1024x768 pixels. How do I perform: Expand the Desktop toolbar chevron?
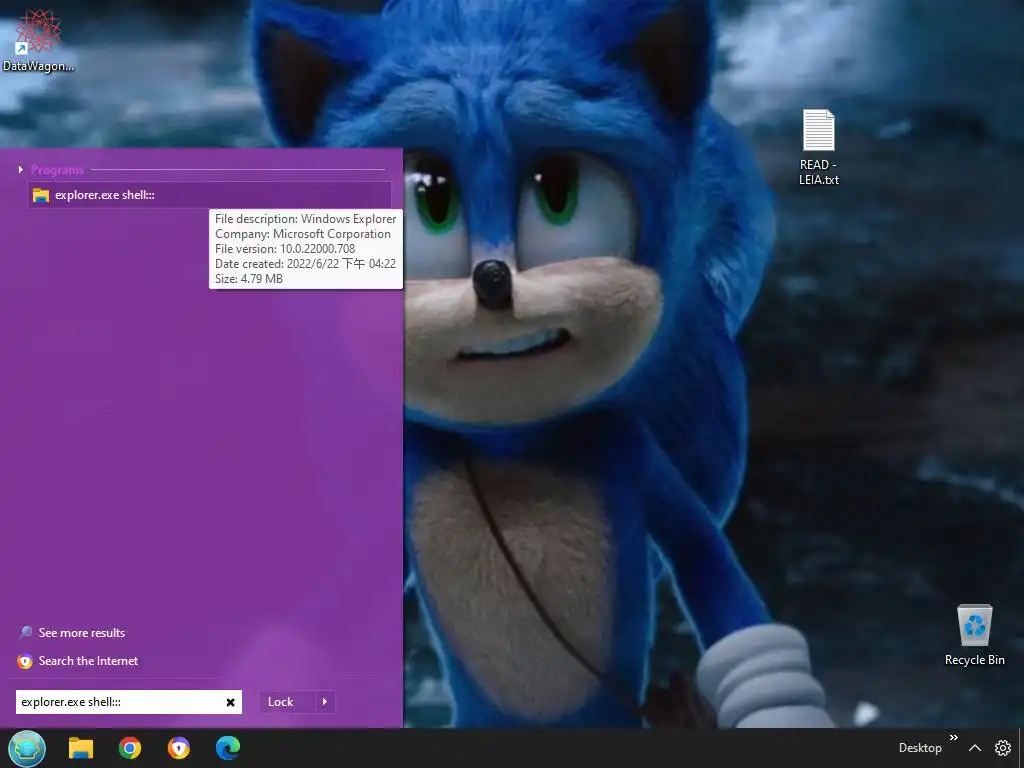953,737
